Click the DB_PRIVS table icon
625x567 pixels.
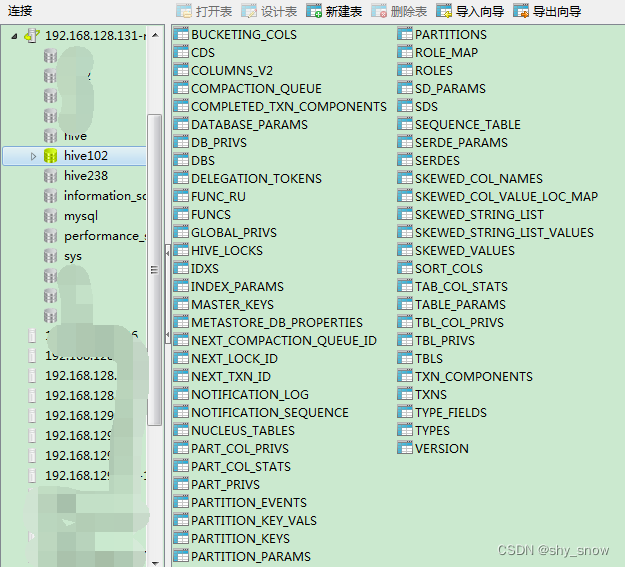coord(181,142)
